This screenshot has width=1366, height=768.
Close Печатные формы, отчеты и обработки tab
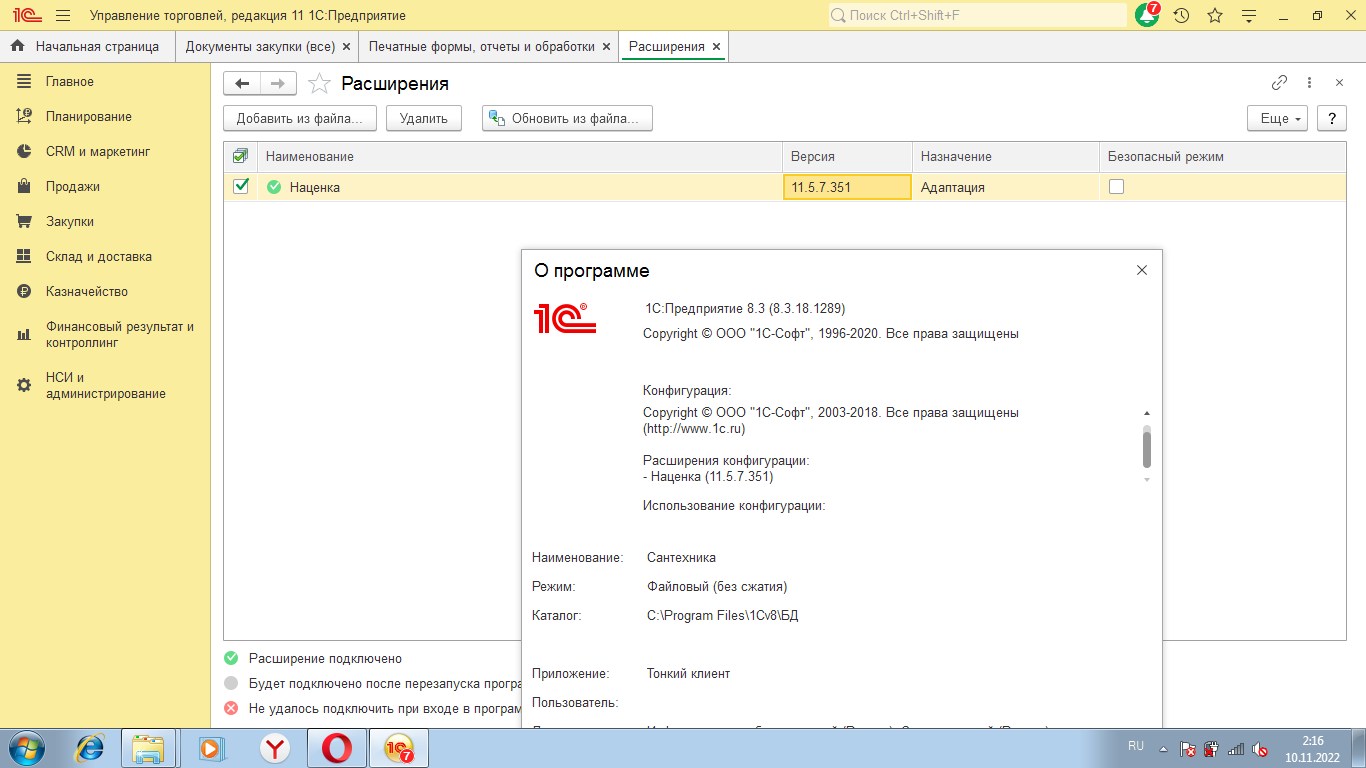click(606, 47)
